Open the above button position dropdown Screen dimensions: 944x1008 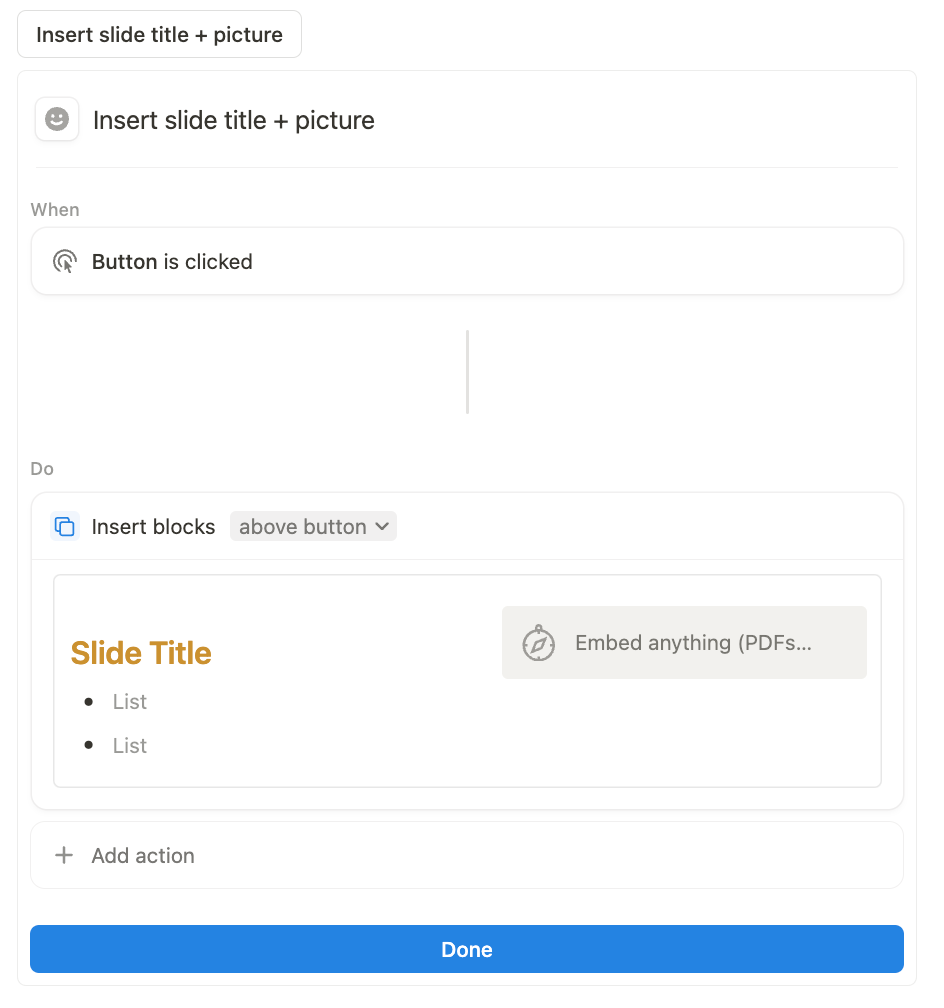pos(313,526)
